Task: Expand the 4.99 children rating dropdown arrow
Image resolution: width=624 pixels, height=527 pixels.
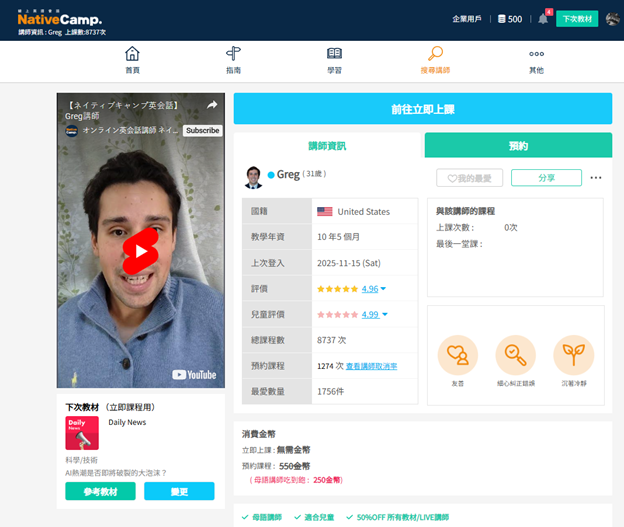Action: pos(384,315)
